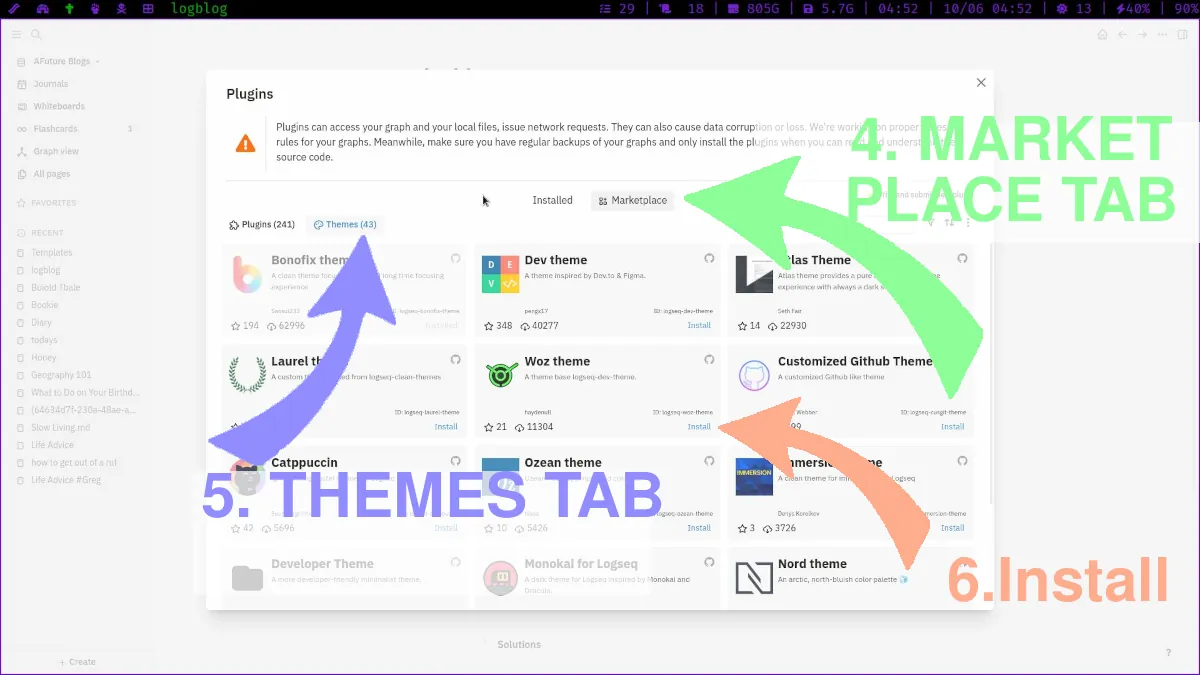Click Create at sidebar bottom
The image size is (1200, 675).
pyautogui.click(x=78, y=662)
